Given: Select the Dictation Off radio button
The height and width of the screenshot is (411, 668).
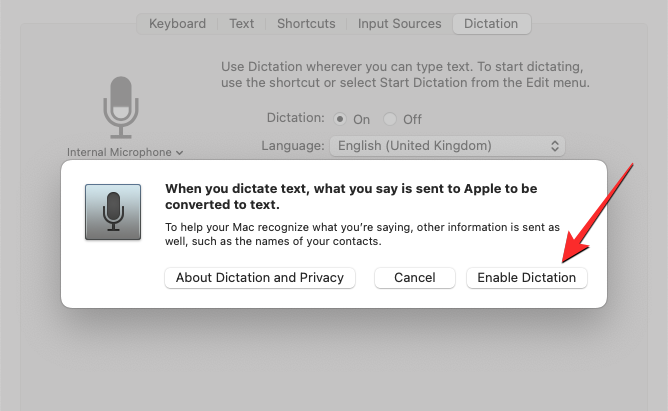Looking at the screenshot, I should click(x=391, y=119).
